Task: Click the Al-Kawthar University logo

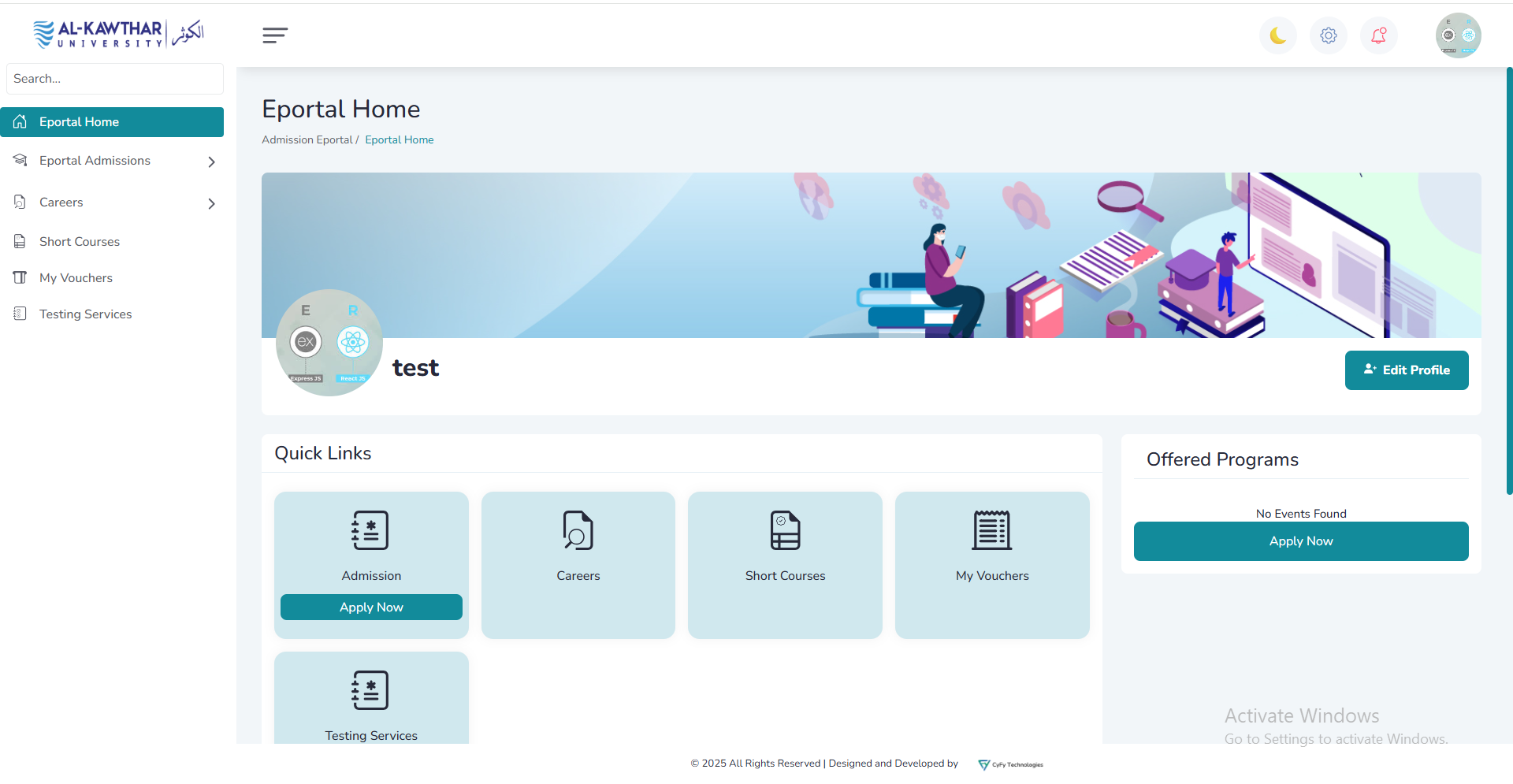Action: (x=118, y=33)
